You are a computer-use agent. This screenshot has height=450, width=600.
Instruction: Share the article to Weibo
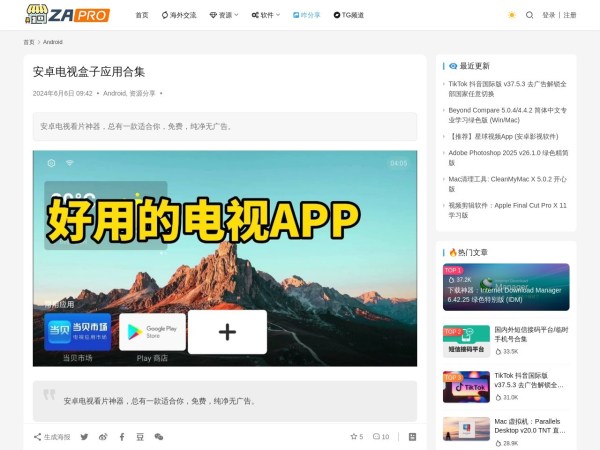coord(103,437)
